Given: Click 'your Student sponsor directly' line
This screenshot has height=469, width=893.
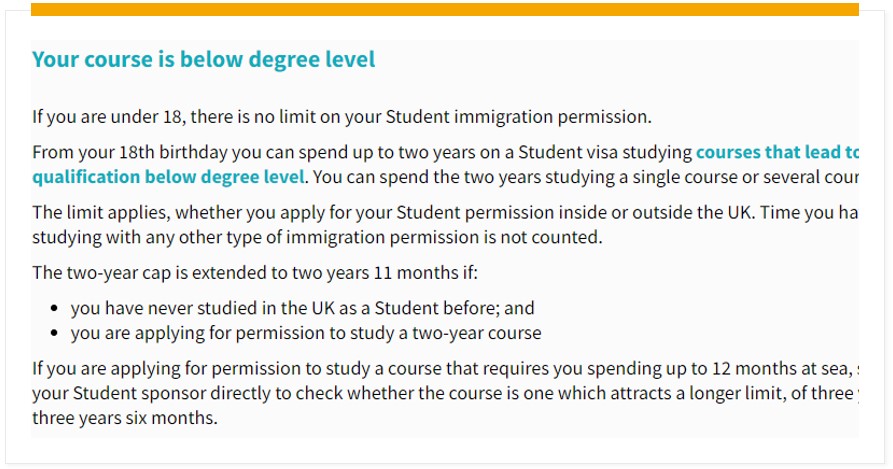Looking at the screenshot, I should [445, 393].
